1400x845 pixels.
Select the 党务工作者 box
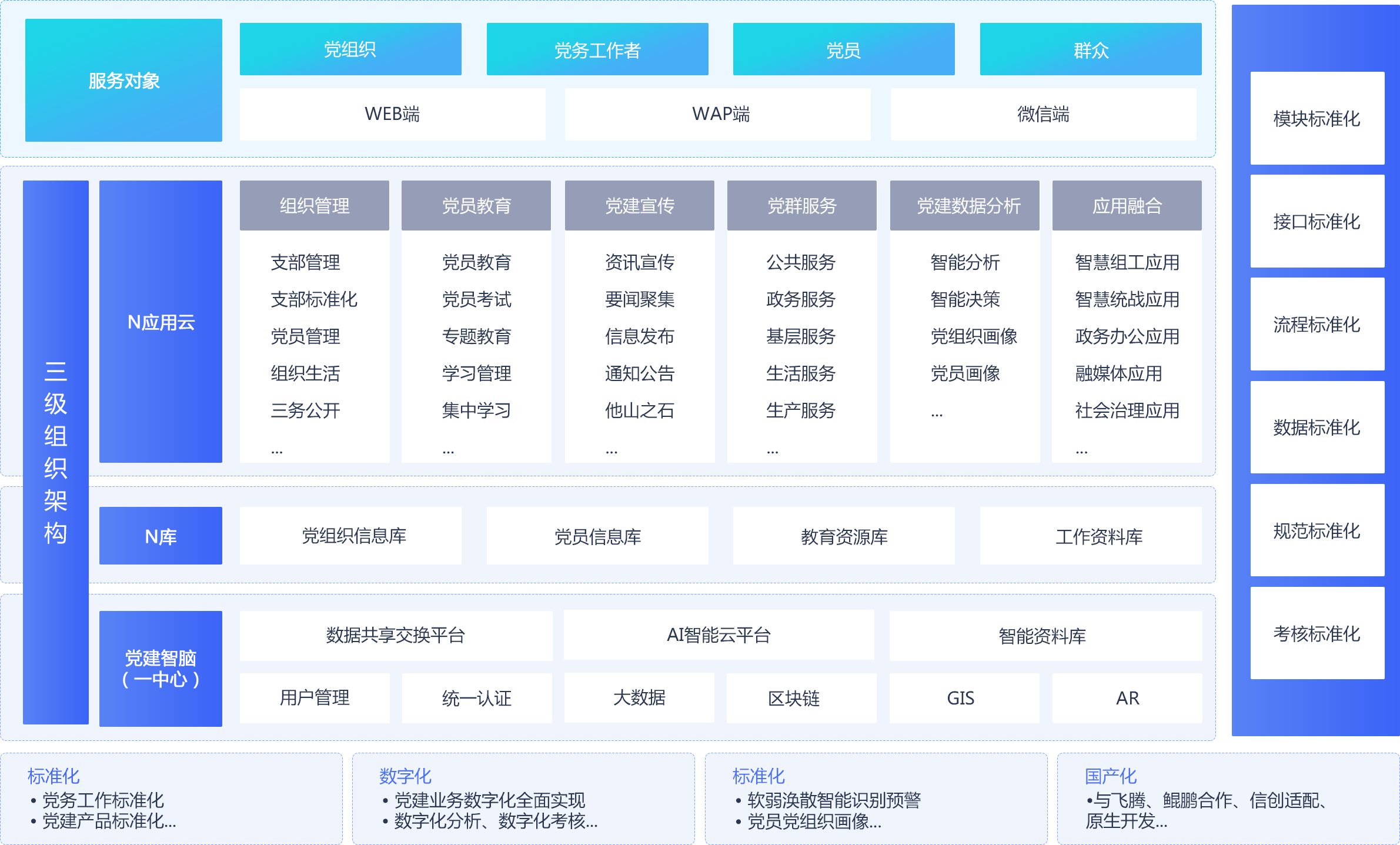click(x=597, y=49)
